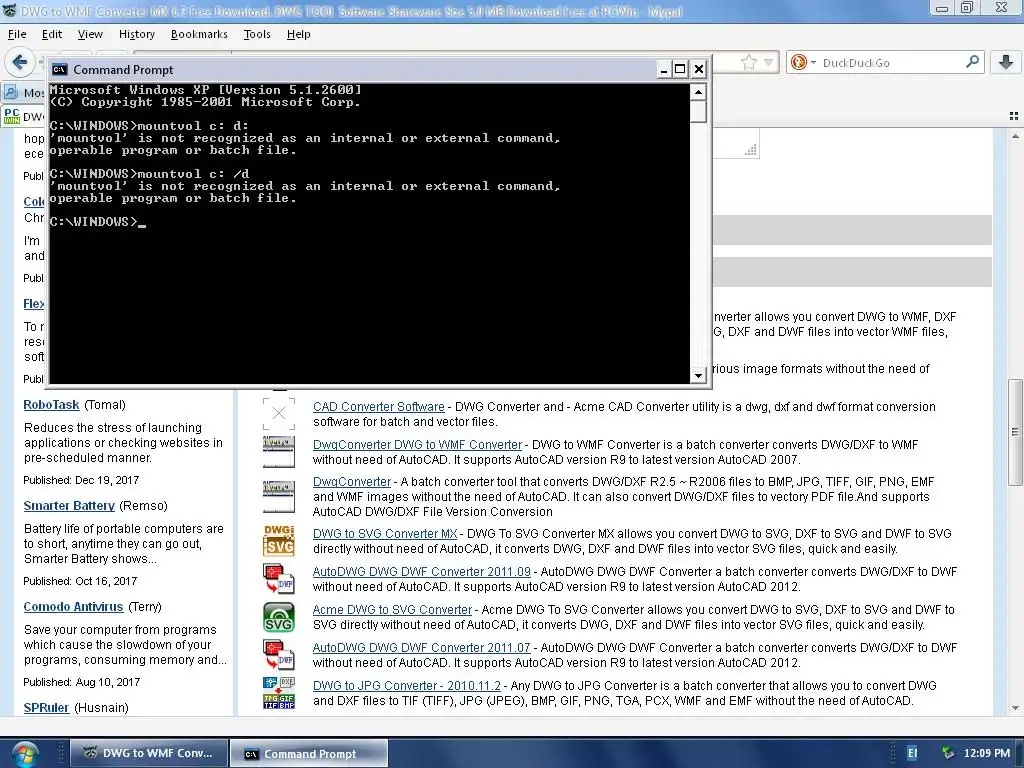The width and height of the screenshot is (1024, 768).
Task: Click the text 'Published: Aug 10, 2017'
Action: coord(82,682)
